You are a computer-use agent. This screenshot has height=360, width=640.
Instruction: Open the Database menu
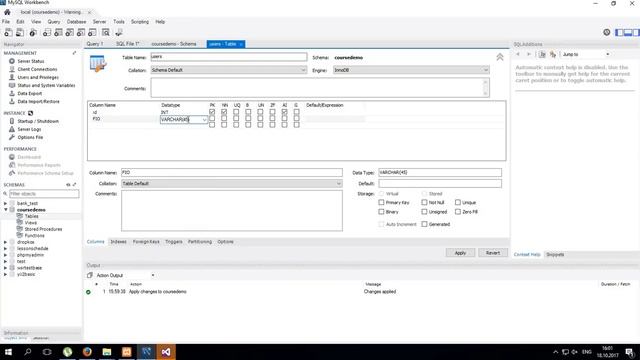click(76, 22)
